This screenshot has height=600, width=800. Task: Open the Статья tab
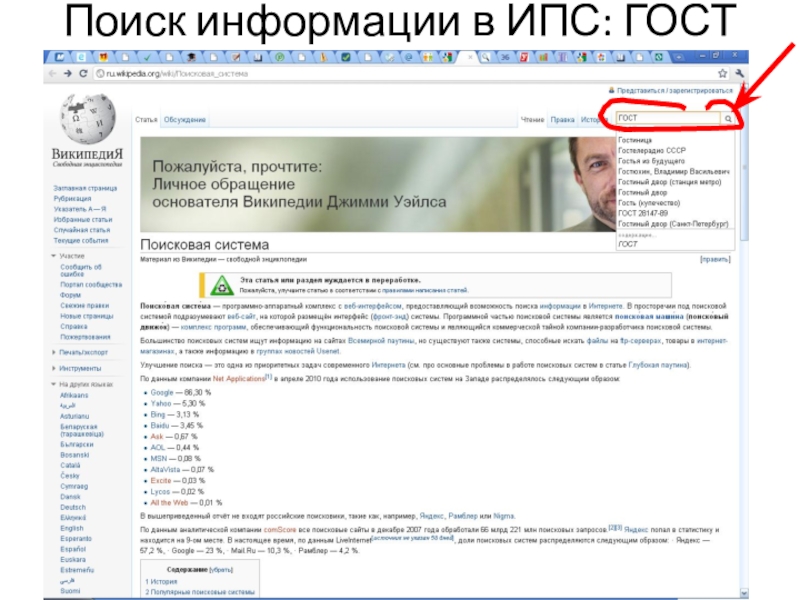point(146,120)
